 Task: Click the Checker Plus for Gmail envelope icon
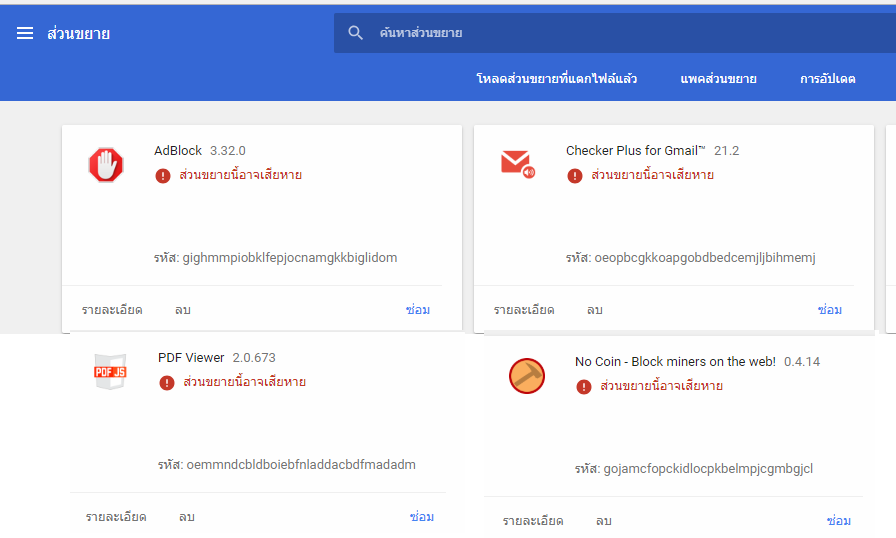point(518,163)
